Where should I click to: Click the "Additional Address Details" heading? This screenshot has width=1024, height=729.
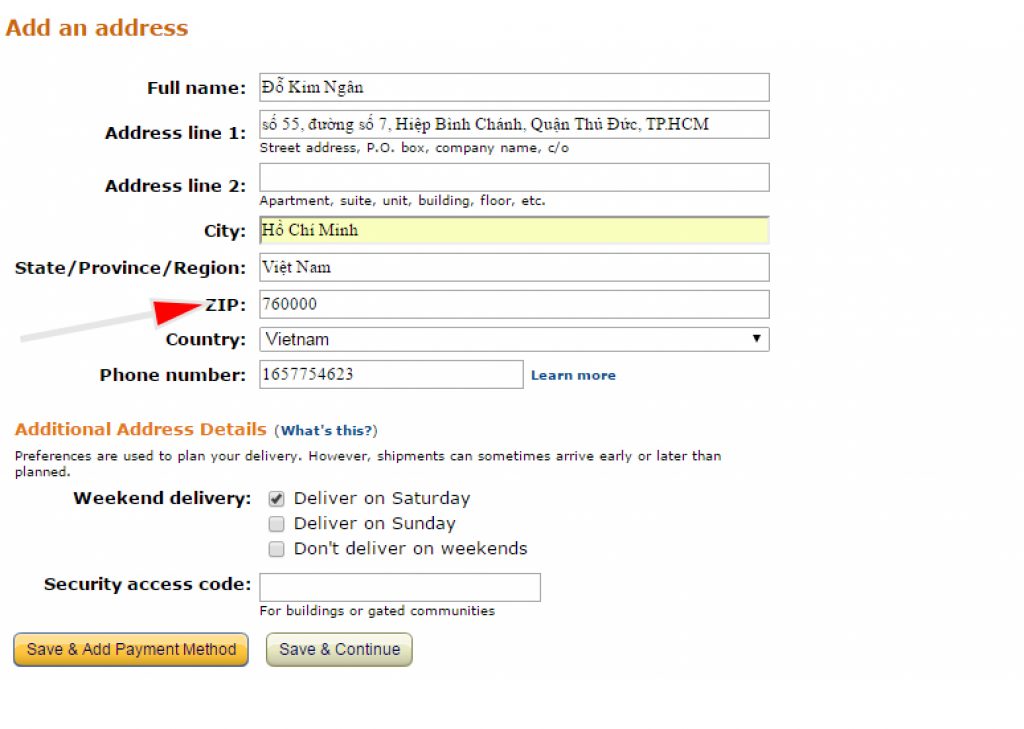pos(139,429)
